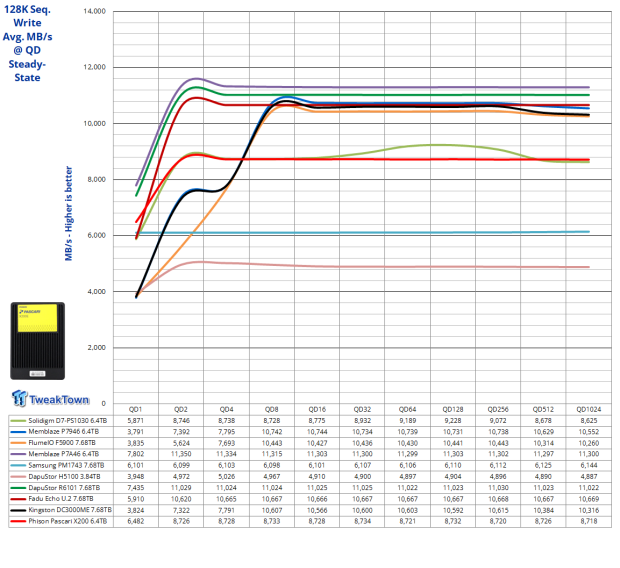Click the QD1 column header
This screenshot has height=568, width=620.
point(136,409)
